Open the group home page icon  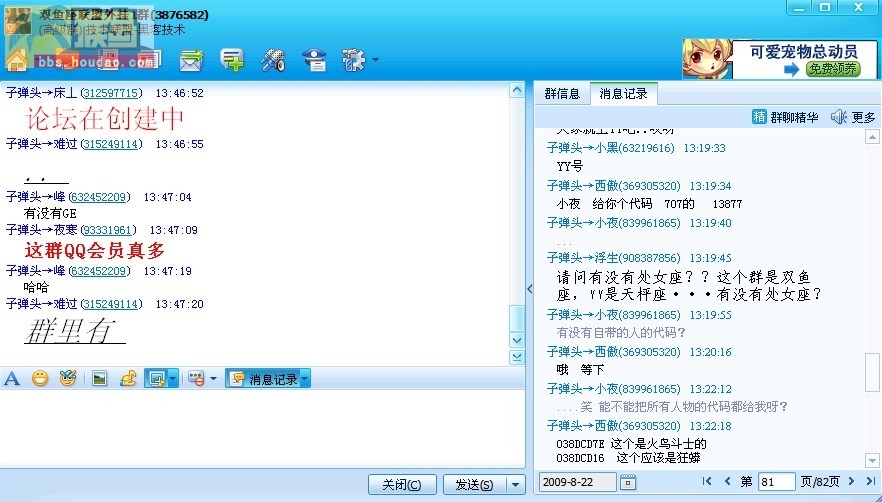(17, 60)
